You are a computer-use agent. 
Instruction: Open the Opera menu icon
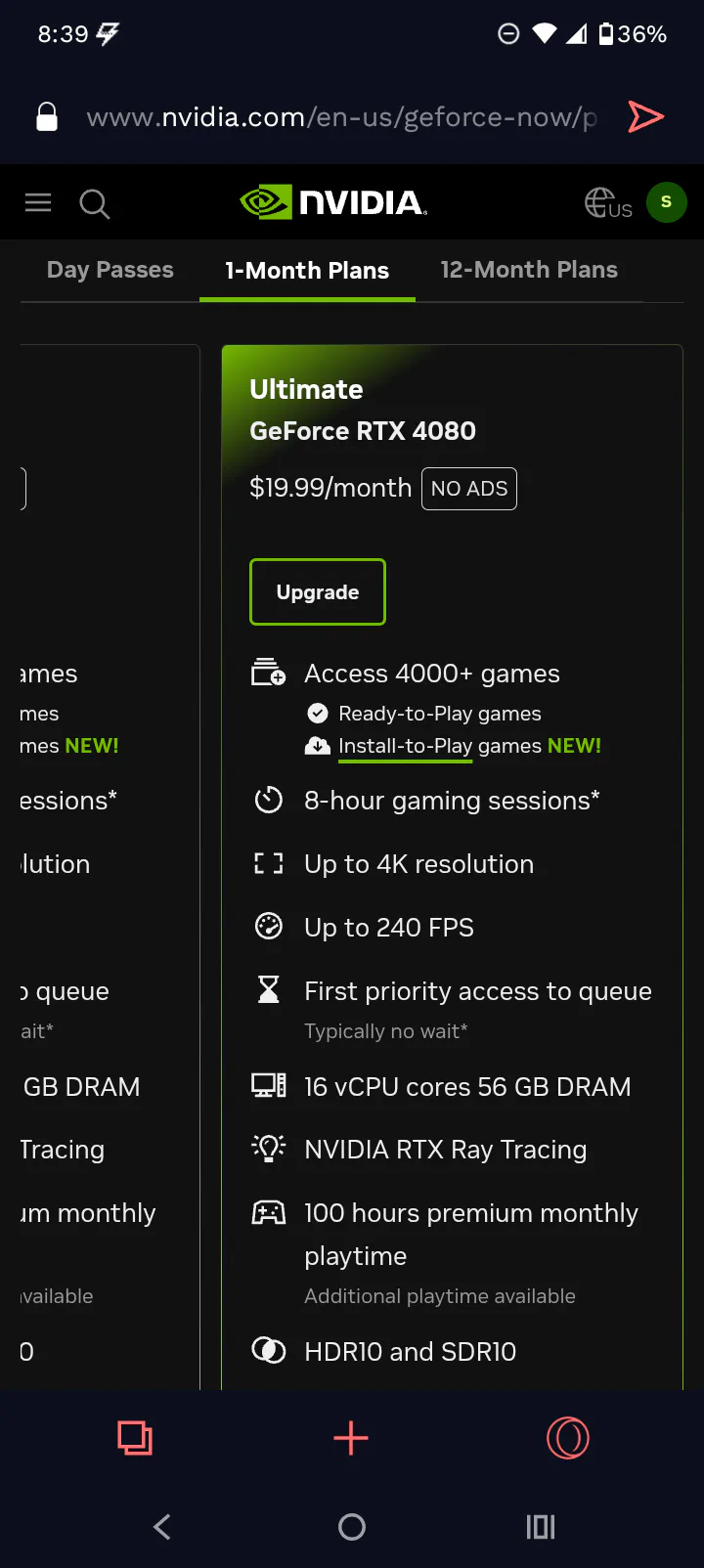click(568, 1438)
